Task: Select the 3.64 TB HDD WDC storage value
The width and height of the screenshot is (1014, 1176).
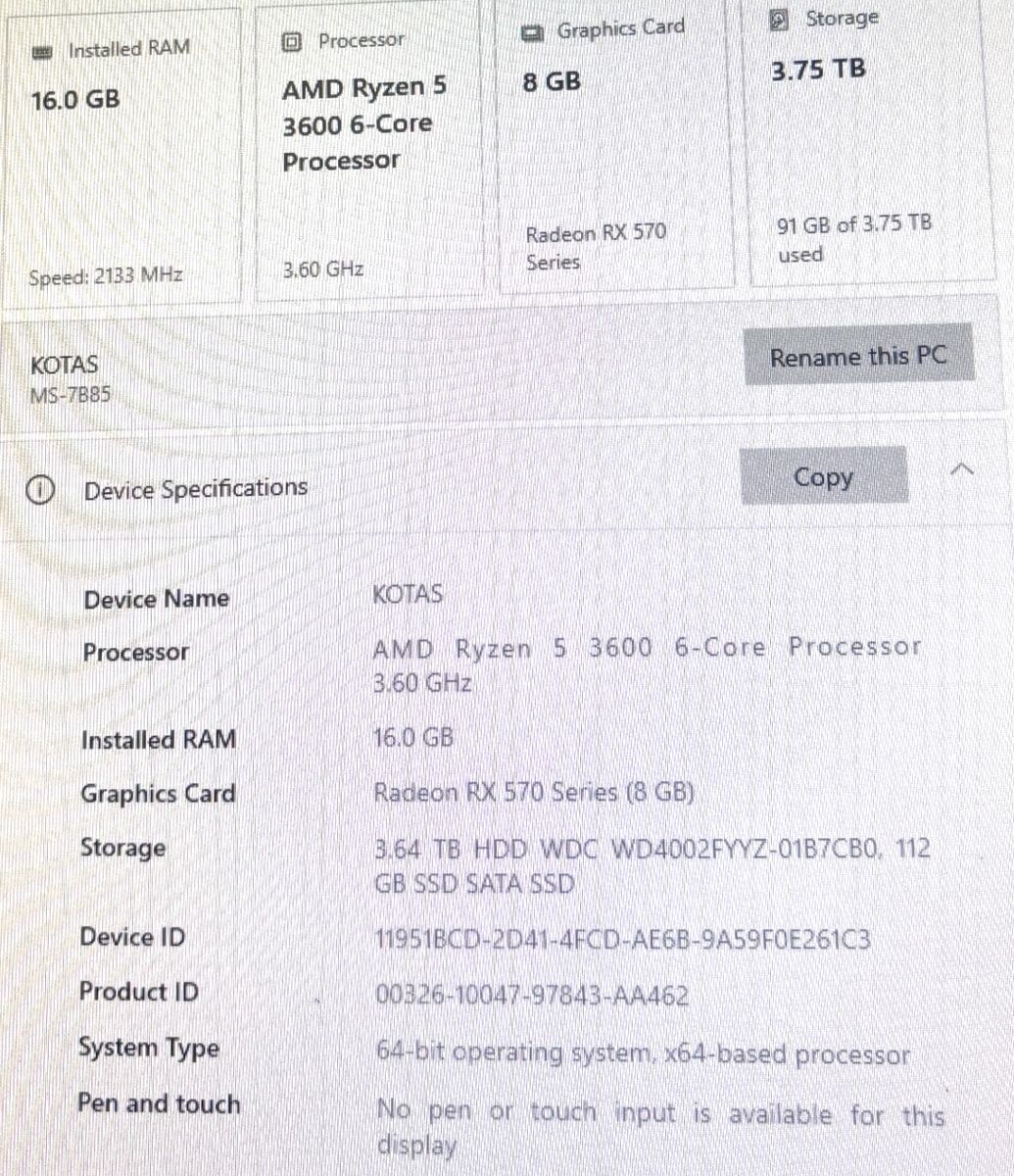Action: [x=652, y=866]
